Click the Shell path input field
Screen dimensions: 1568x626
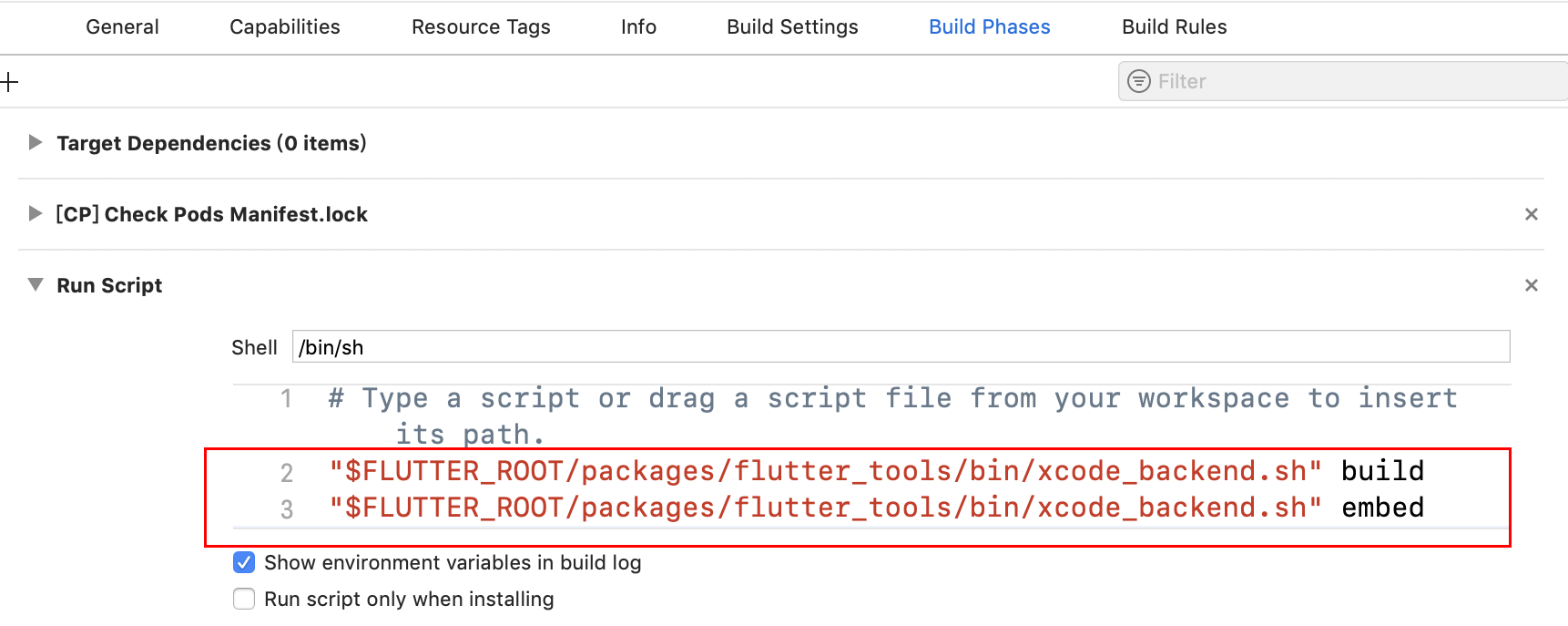click(x=900, y=347)
